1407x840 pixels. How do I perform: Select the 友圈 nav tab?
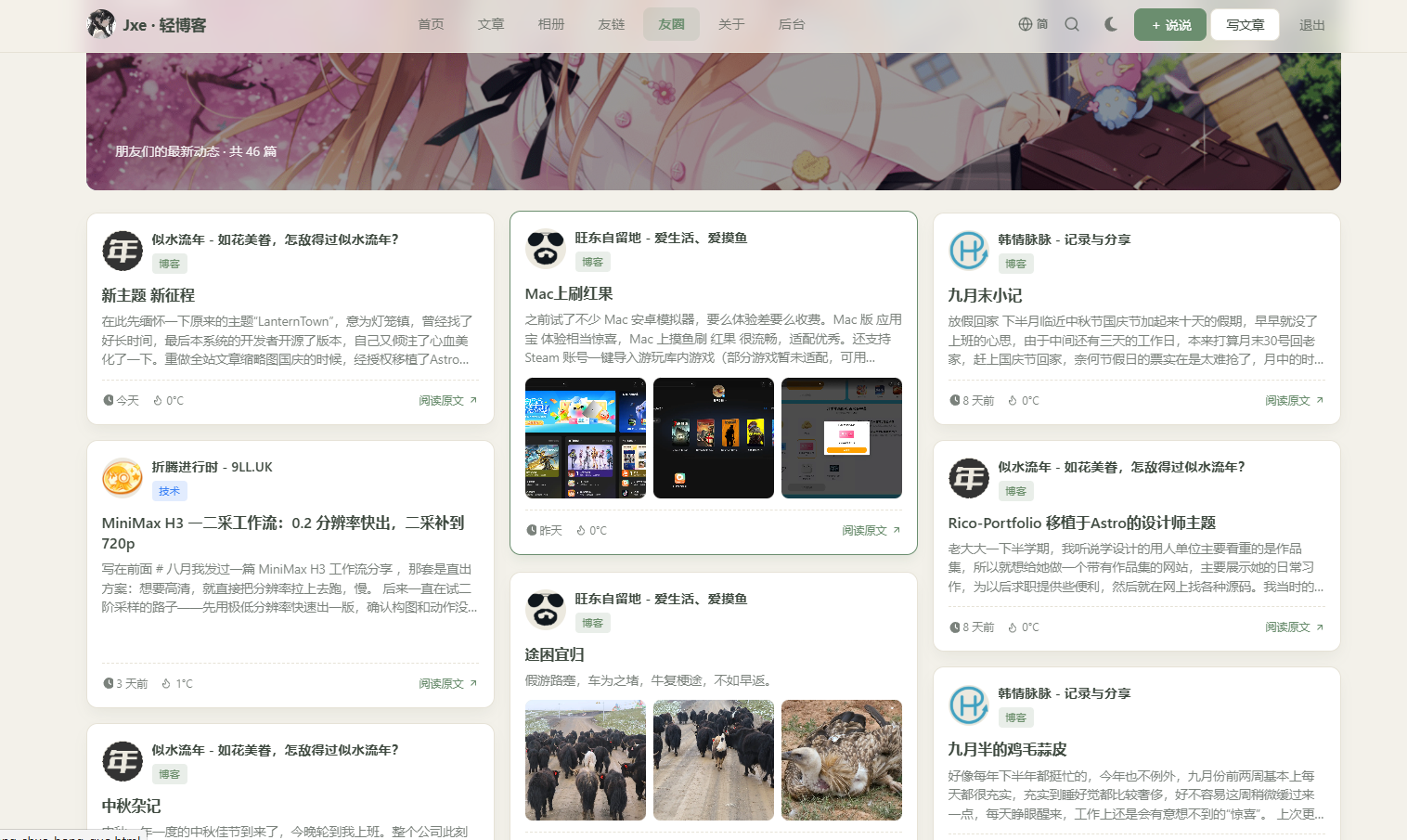(671, 24)
